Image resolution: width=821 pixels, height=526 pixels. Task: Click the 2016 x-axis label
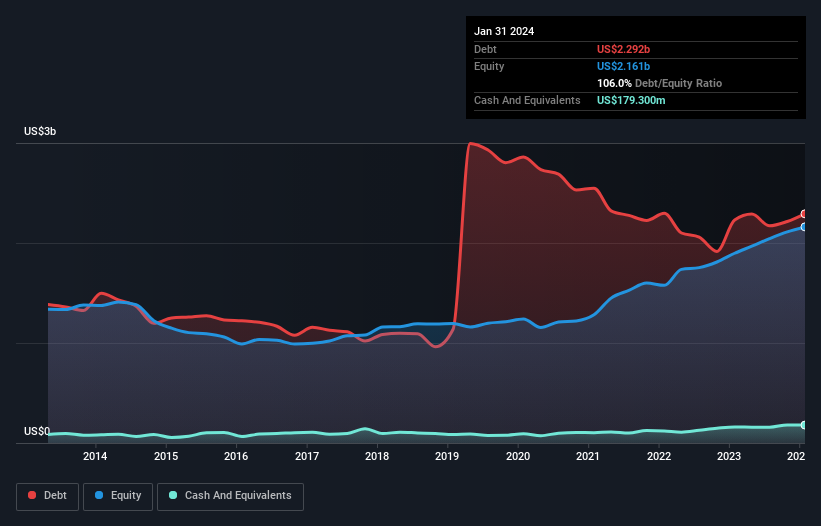(x=236, y=456)
